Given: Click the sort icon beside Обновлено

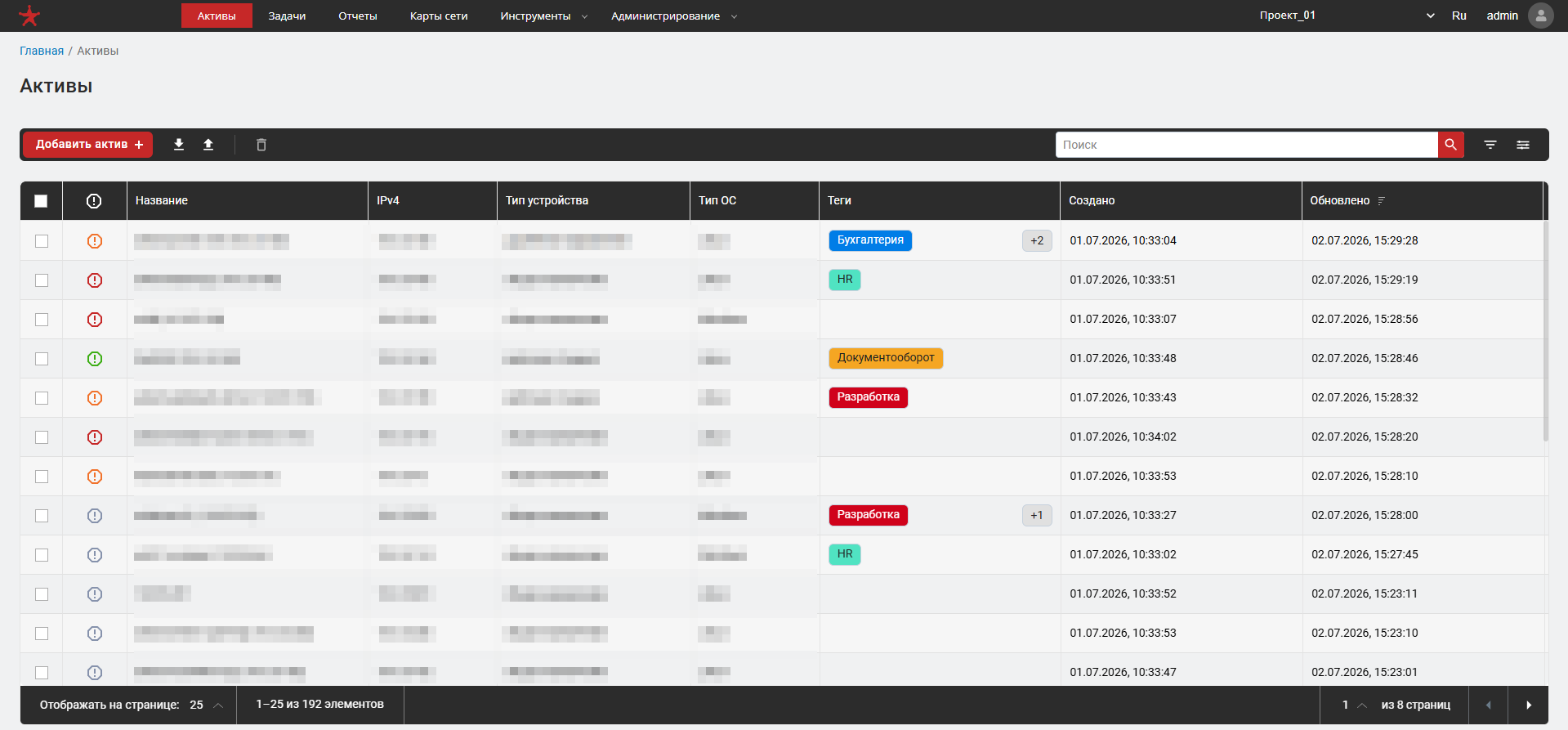Looking at the screenshot, I should tap(1382, 201).
